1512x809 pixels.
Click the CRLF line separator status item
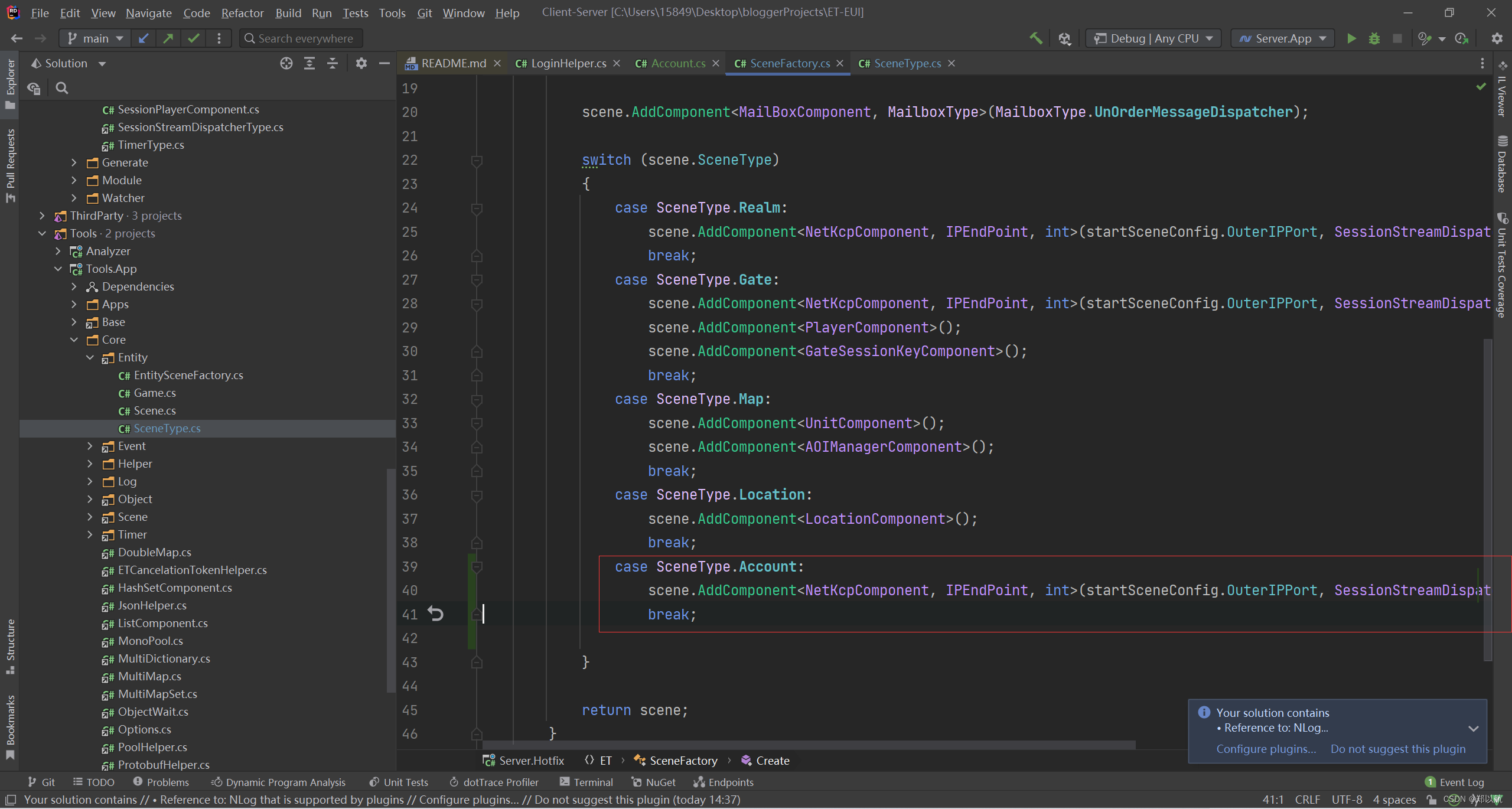(x=1307, y=800)
